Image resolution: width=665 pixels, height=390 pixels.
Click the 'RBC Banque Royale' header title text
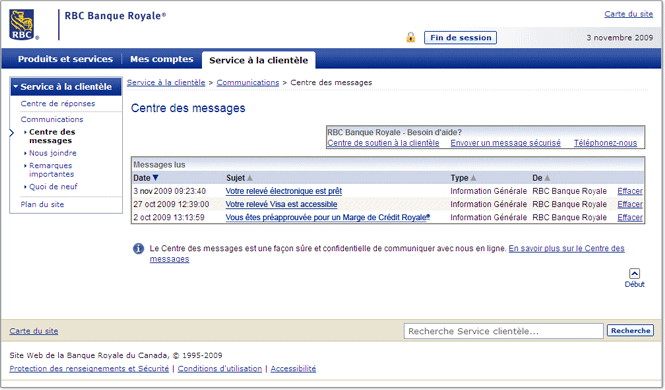(x=115, y=16)
